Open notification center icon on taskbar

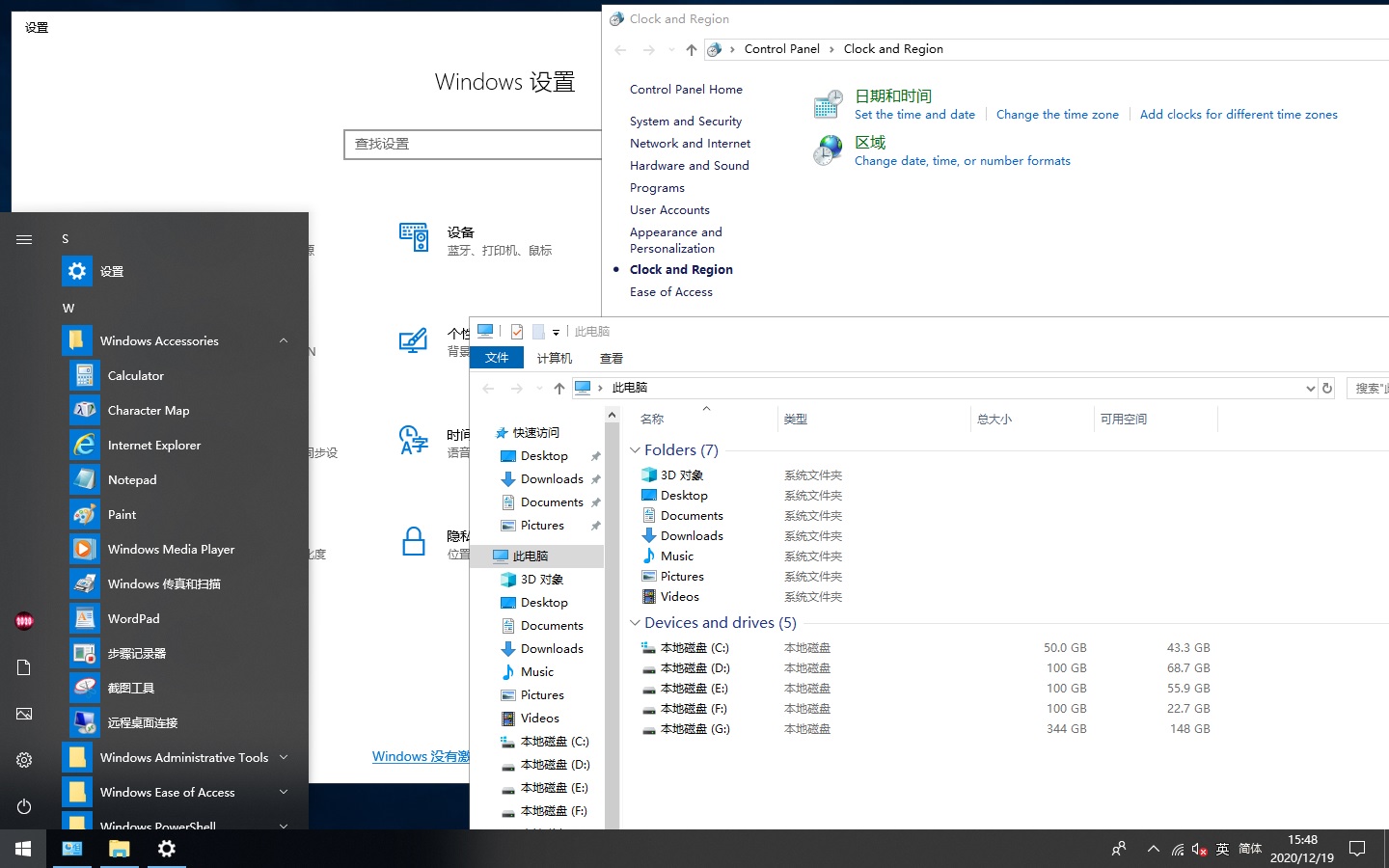pyautogui.click(x=1357, y=849)
